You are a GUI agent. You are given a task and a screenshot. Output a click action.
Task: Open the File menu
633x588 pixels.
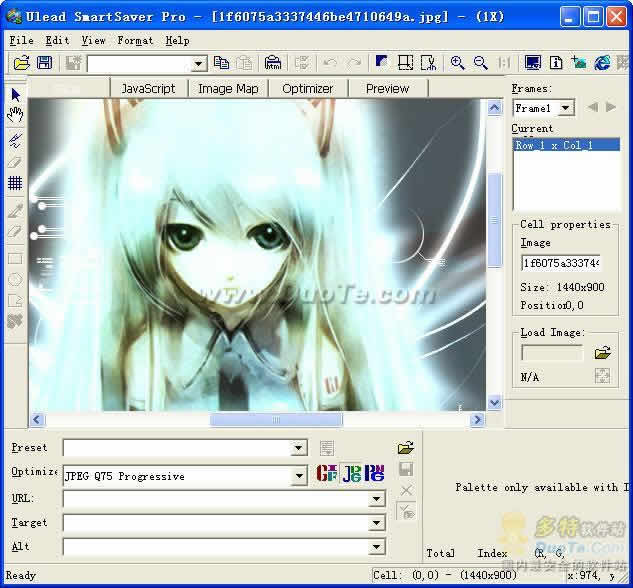tap(21, 40)
